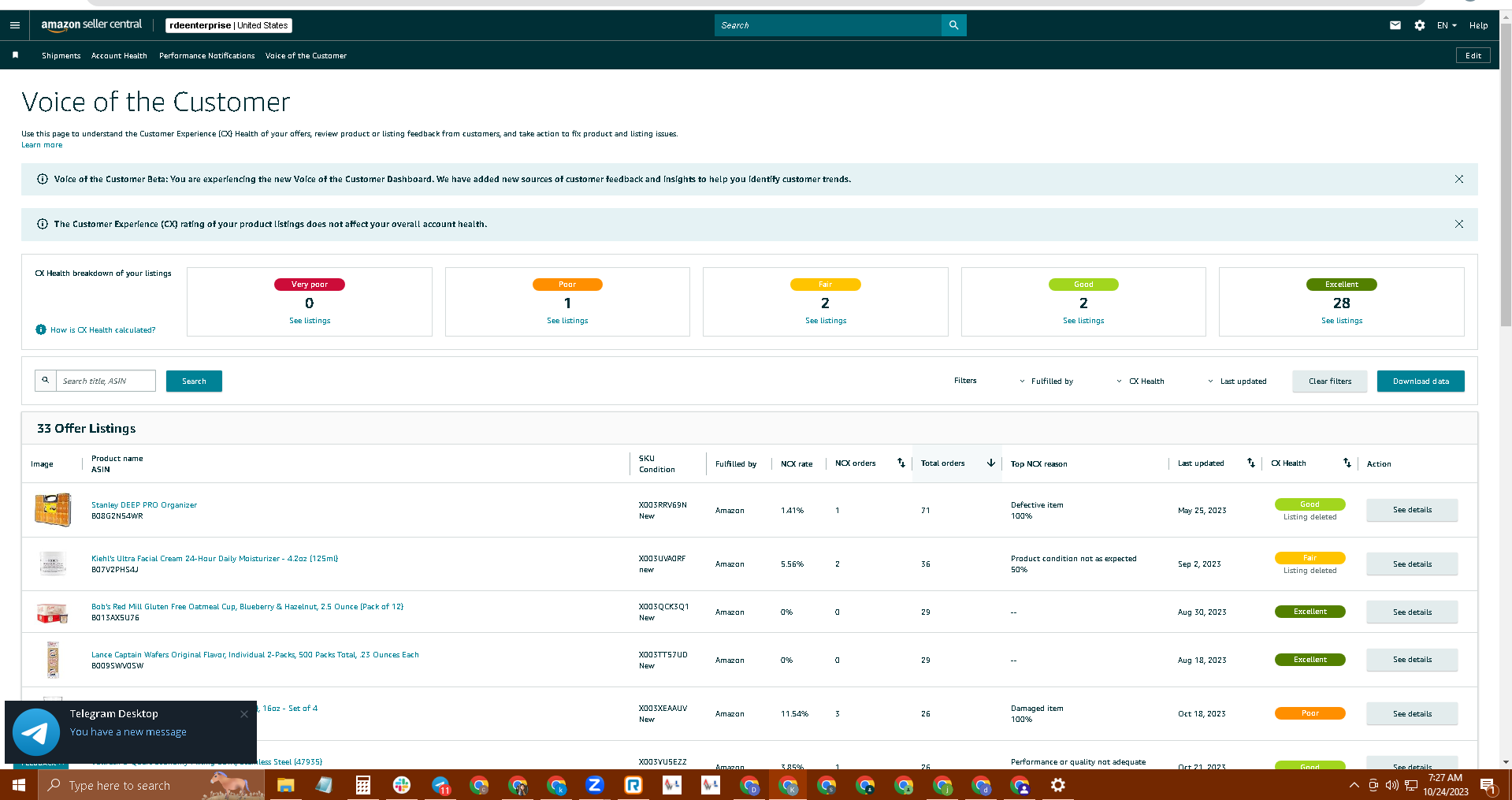Screen dimensions: 1512x800
Task: Click the Lance Captain Wafers product thumbnail
Action: tap(53, 660)
